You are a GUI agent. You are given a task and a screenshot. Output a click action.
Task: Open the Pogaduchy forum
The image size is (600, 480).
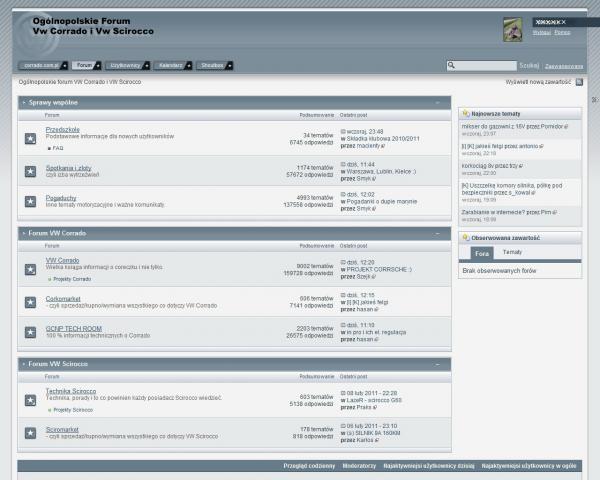coord(61,198)
